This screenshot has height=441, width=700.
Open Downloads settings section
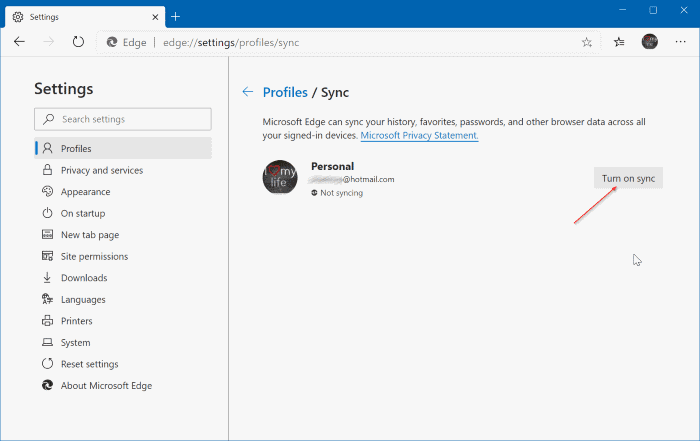(83, 278)
